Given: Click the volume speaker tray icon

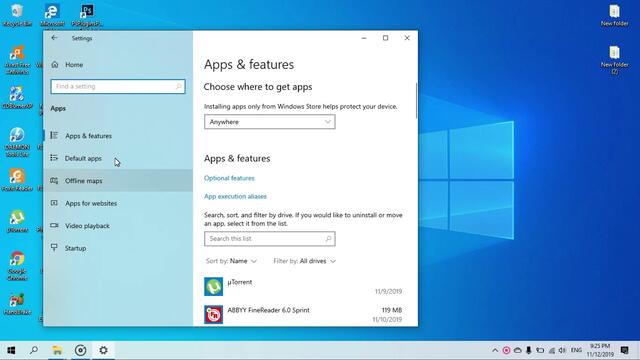Looking at the screenshot, I should point(562,350).
